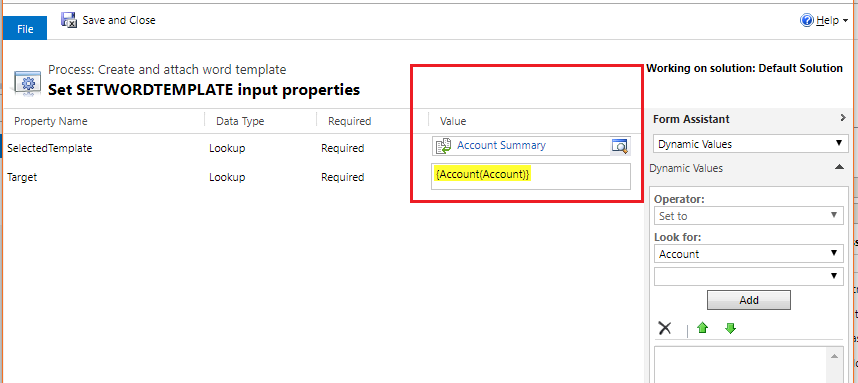The height and width of the screenshot is (383, 858).
Task: Click the lookup search icon for SelectedTemplate
Action: click(x=620, y=146)
